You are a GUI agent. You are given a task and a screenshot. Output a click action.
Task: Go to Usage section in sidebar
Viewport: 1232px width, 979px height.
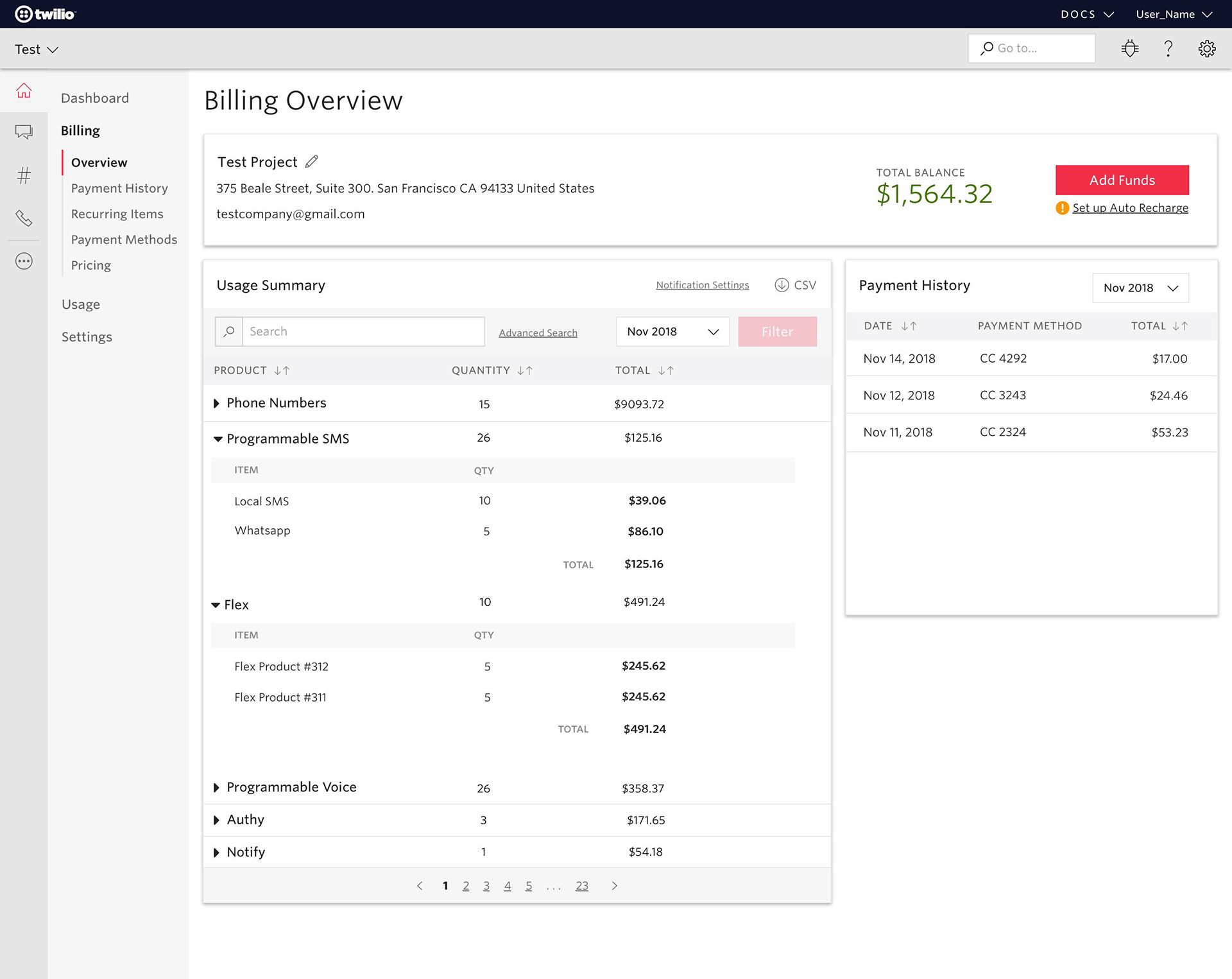coord(81,304)
